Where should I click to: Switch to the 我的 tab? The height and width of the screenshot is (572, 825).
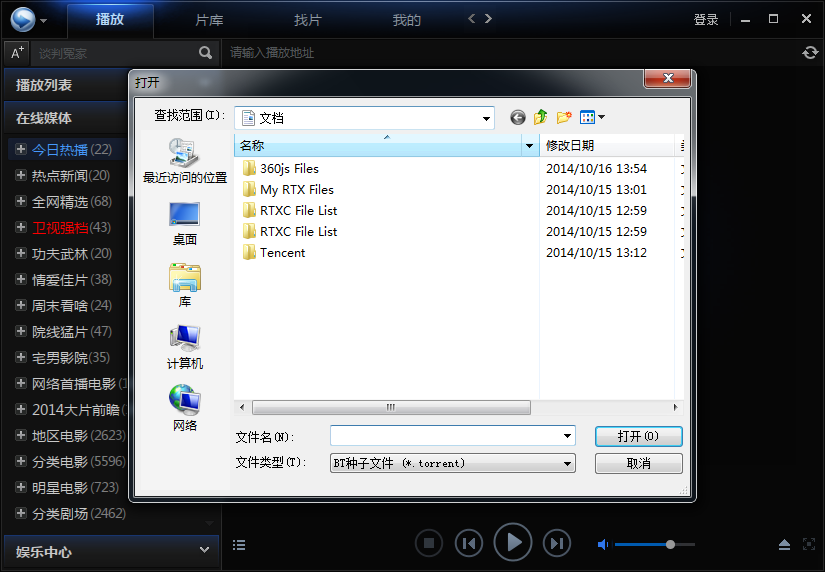(406, 20)
